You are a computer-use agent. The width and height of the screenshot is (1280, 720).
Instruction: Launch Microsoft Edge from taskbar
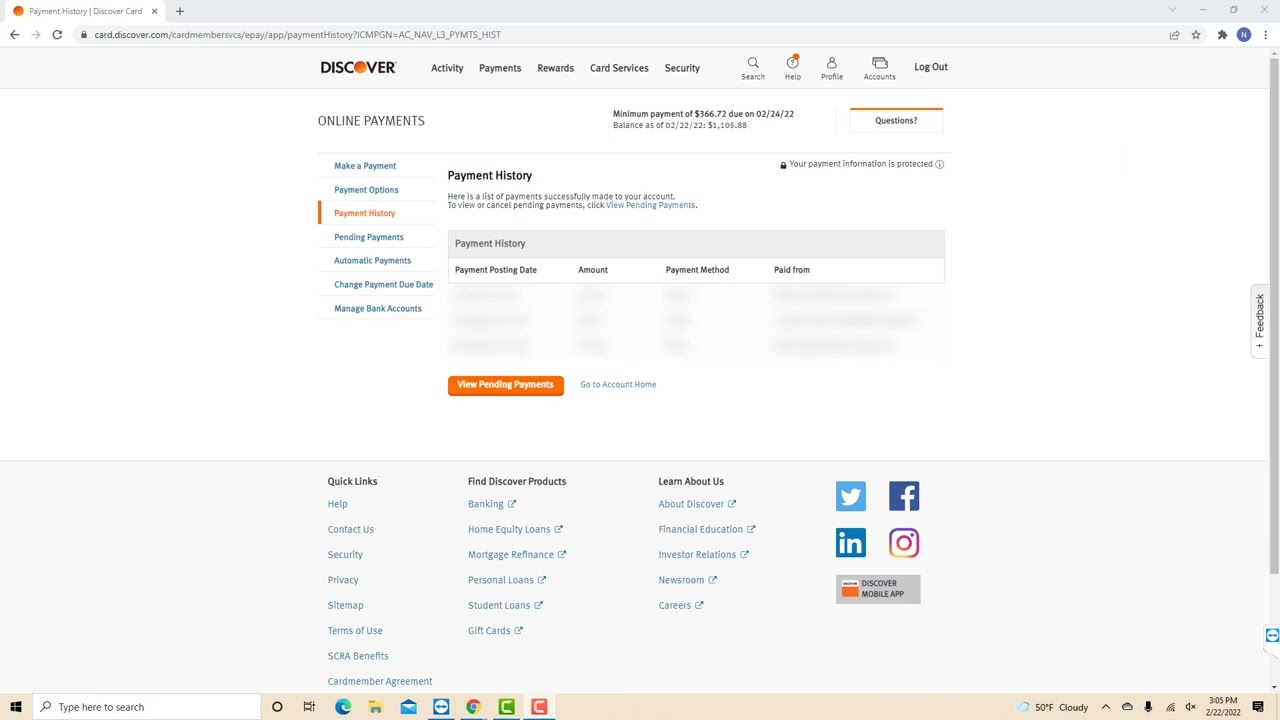click(343, 707)
